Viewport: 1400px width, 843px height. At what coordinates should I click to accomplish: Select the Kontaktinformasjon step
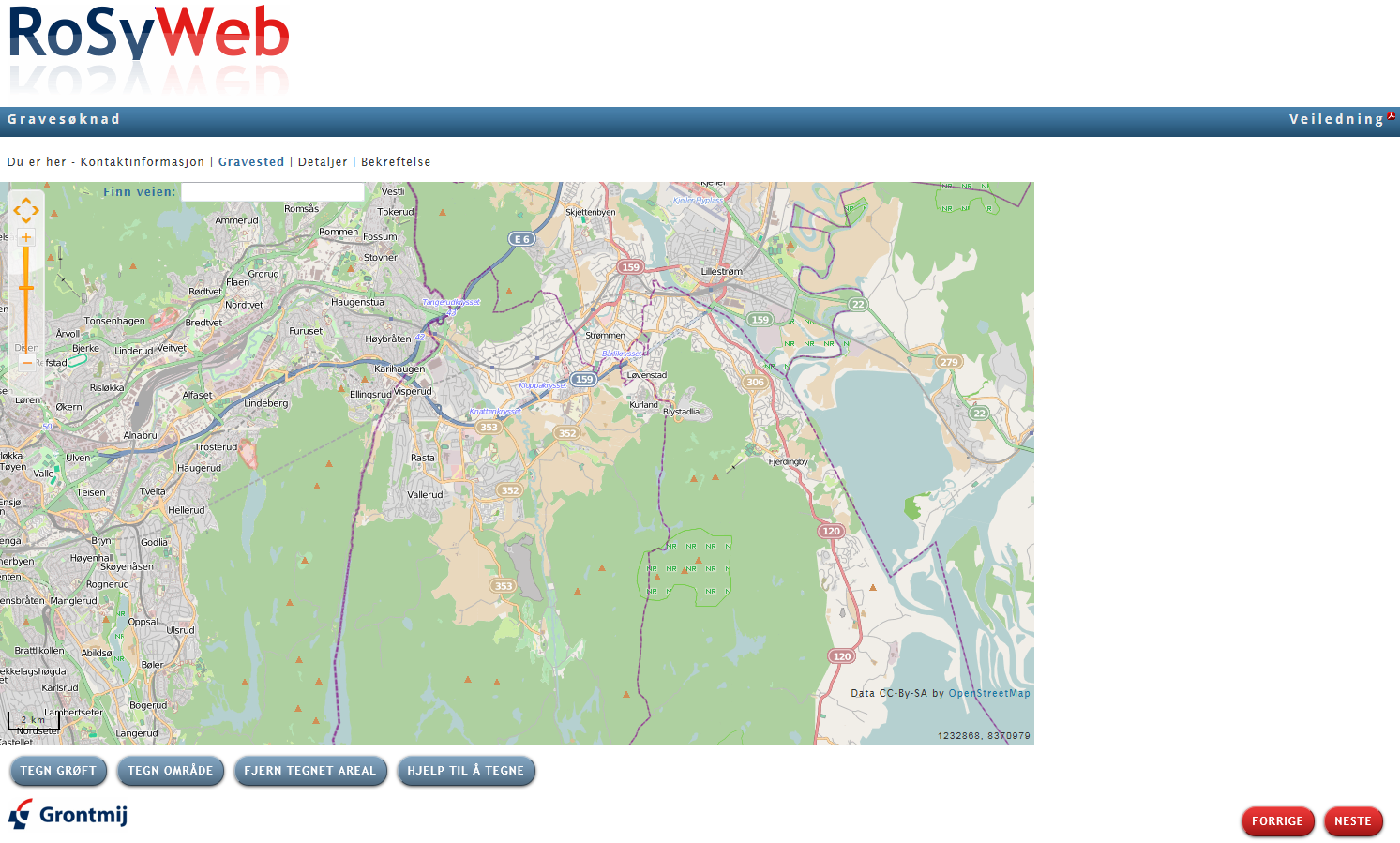(143, 162)
